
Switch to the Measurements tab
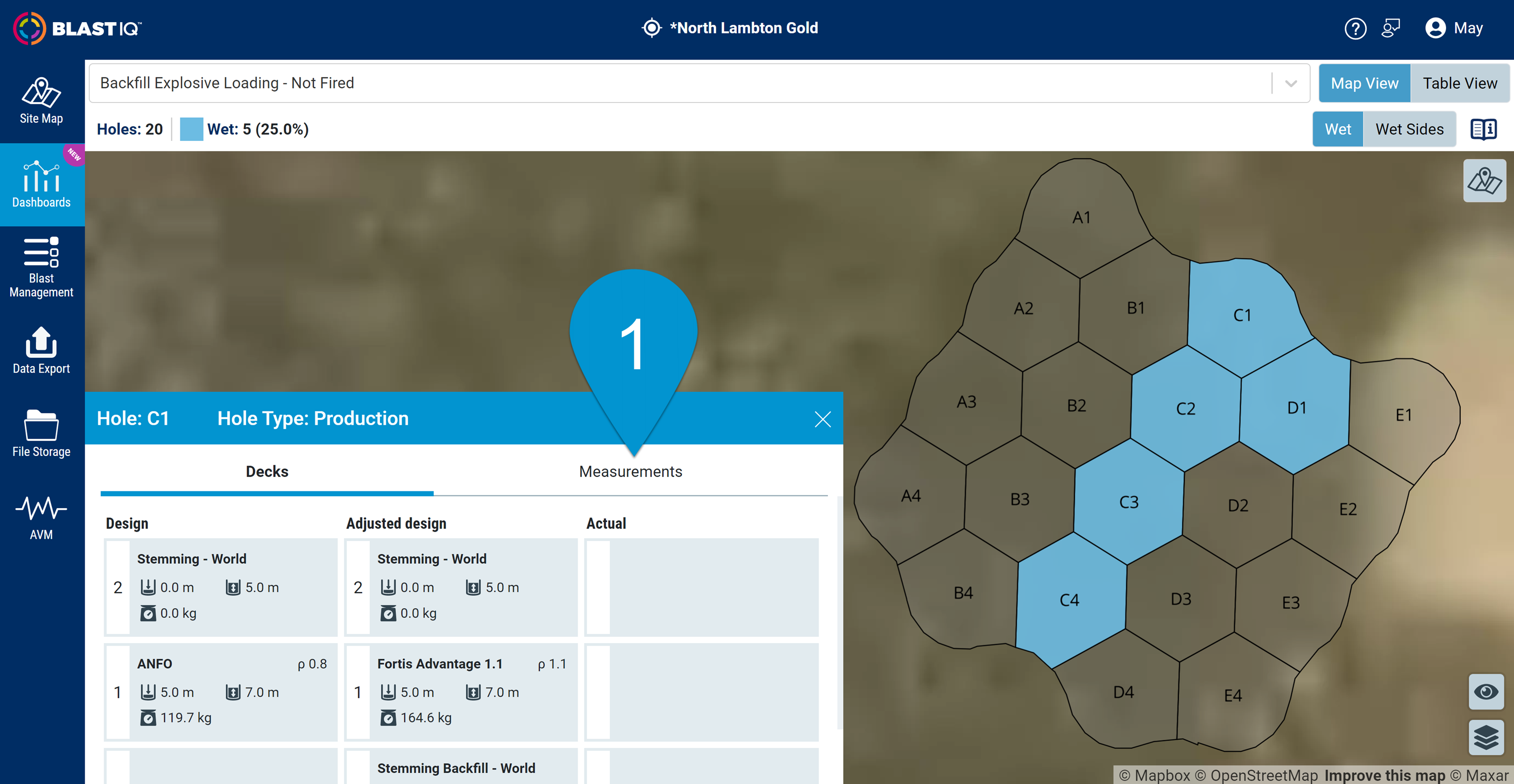630,472
